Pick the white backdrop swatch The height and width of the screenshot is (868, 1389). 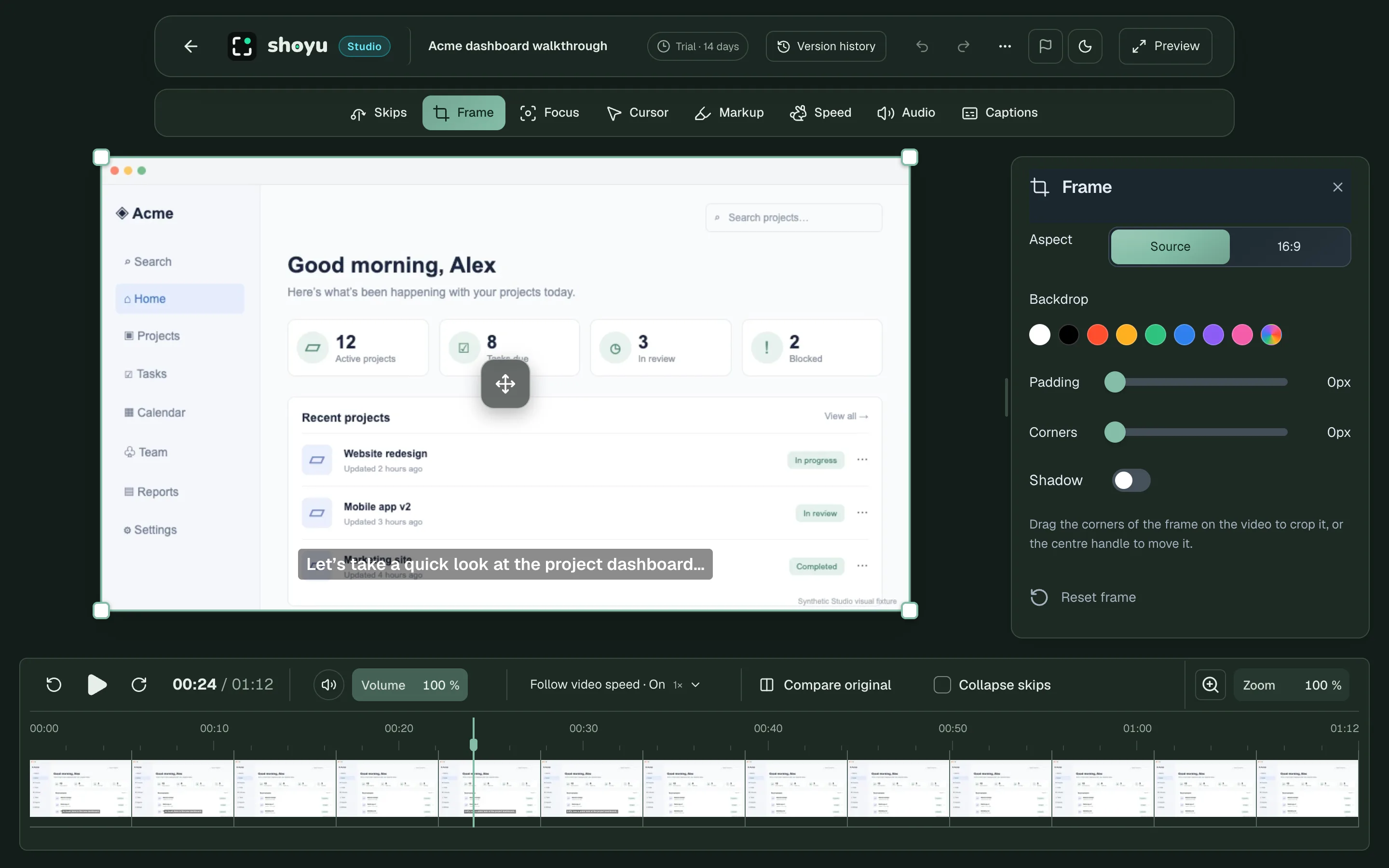[x=1039, y=335]
